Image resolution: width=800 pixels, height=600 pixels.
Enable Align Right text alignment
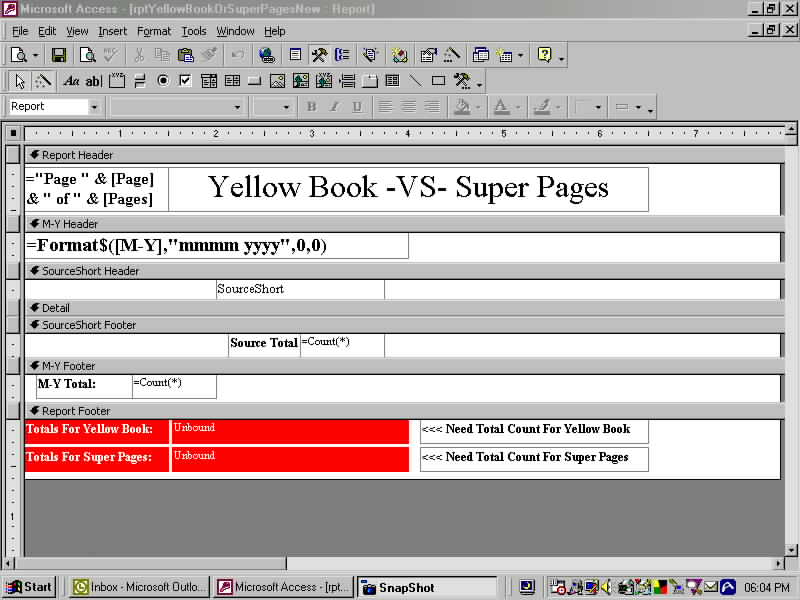(432, 107)
